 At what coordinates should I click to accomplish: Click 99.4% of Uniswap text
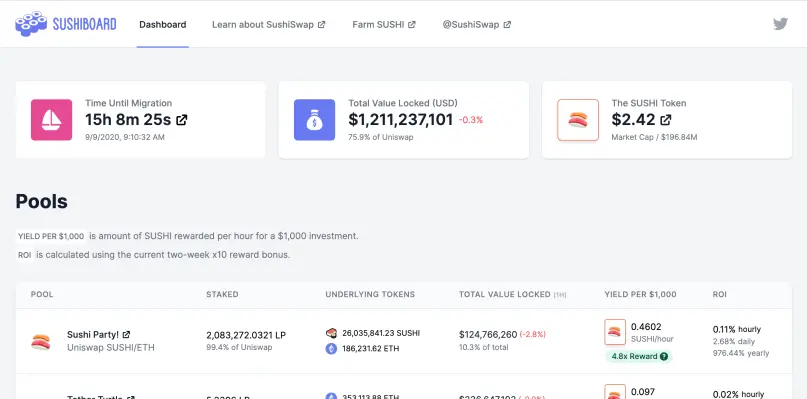click(x=239, y=348)
